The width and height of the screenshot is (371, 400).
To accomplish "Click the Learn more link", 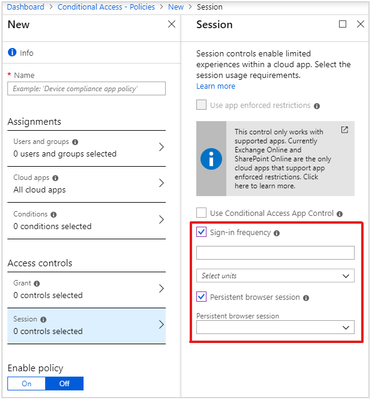I will 216,86.
